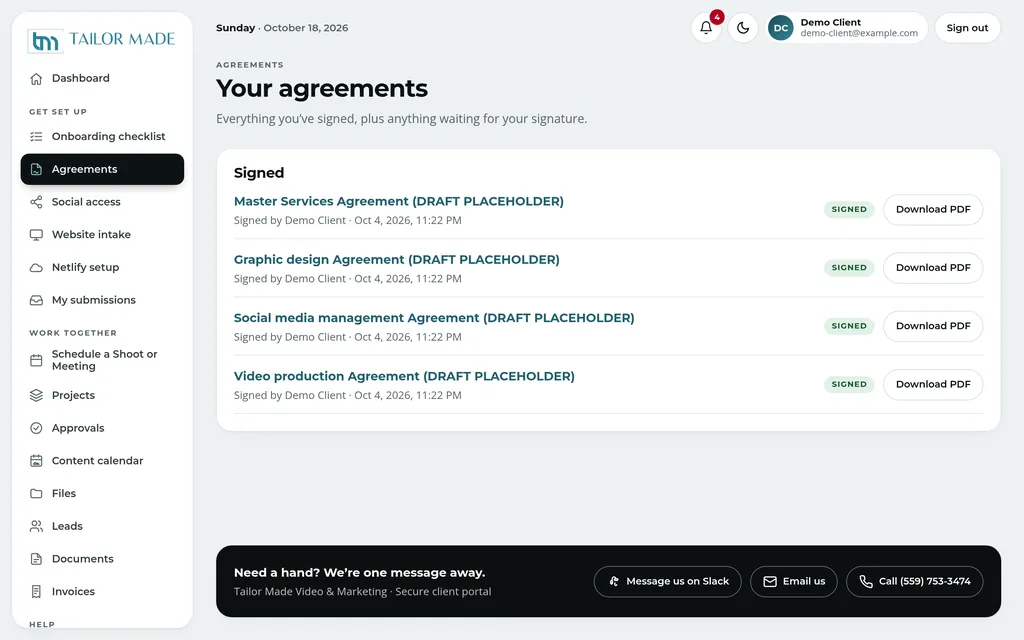This screenshot has height=640, width=1024.
Task: Open the Leads page
Action: 102,526
